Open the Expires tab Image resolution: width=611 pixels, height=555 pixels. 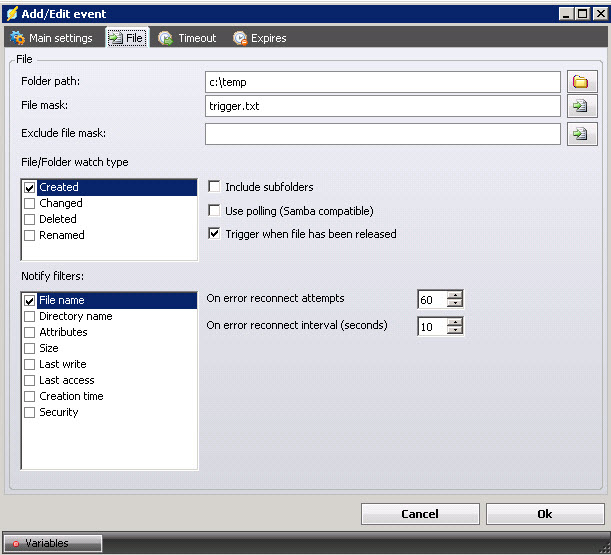260,38
